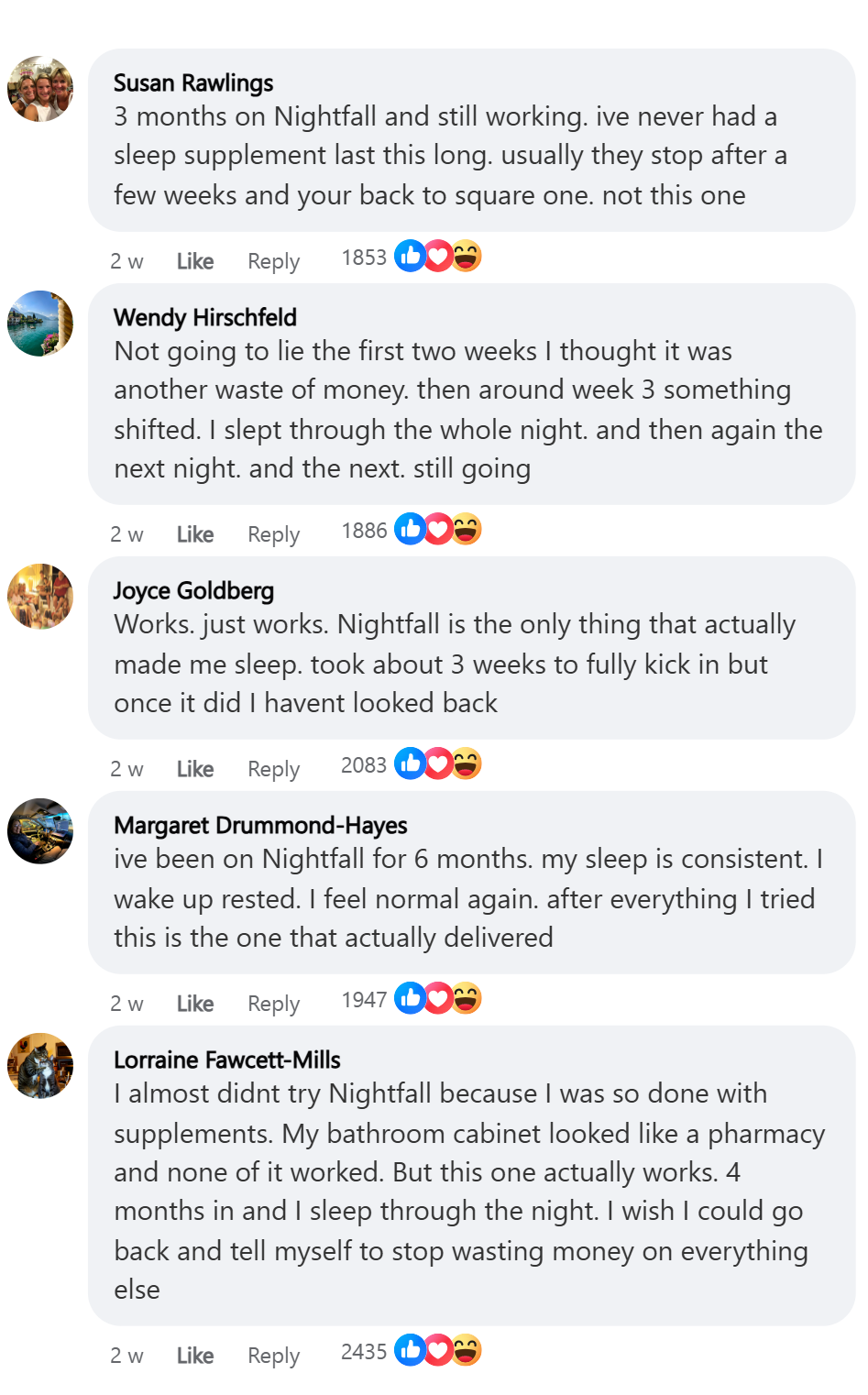
Task: Click timestamp on Lorraine Fawcett-Mills' comment
Action: tap(126, 1356)
